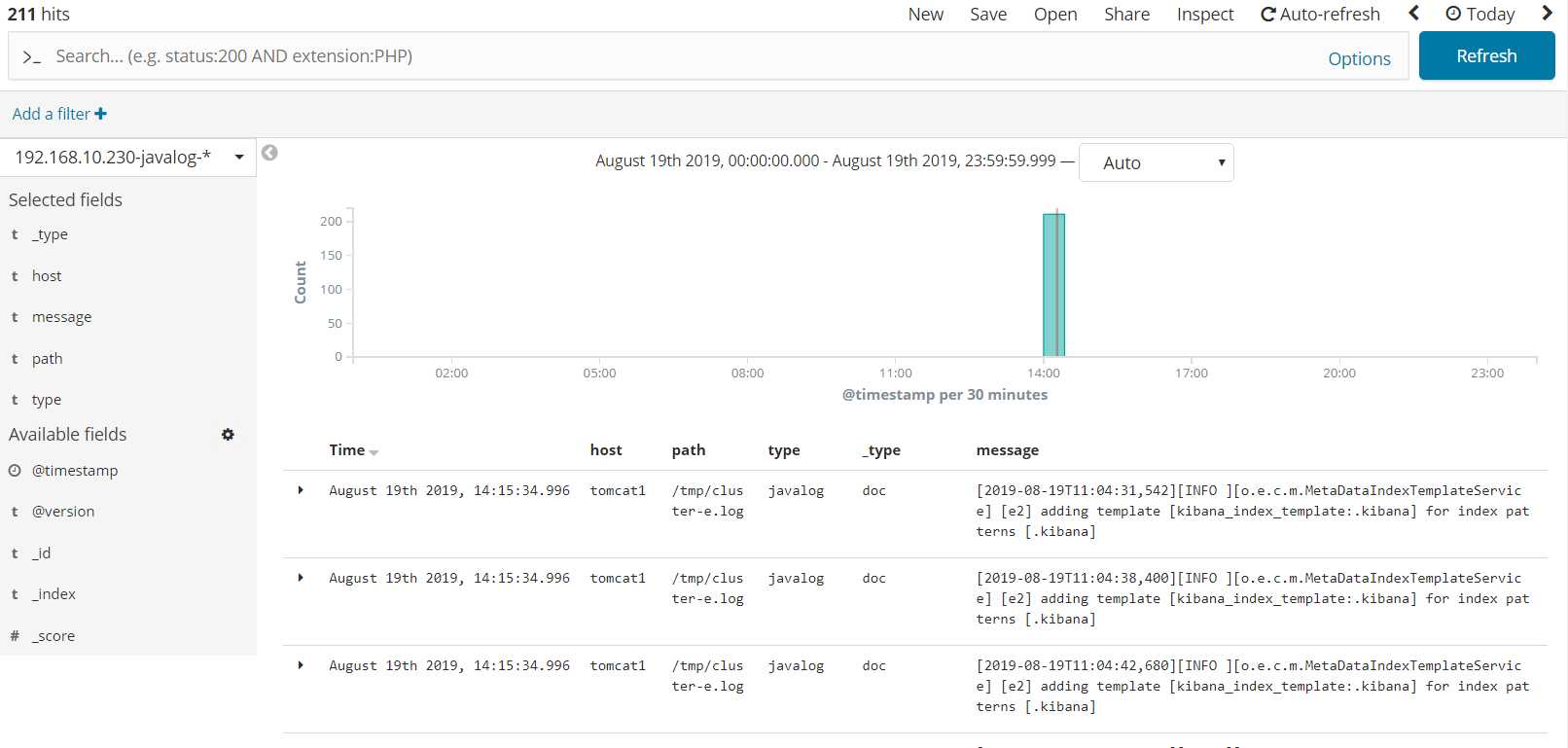Click New in top menu
This screenshot has width=1568, height=748.
[x=926, y=14]
